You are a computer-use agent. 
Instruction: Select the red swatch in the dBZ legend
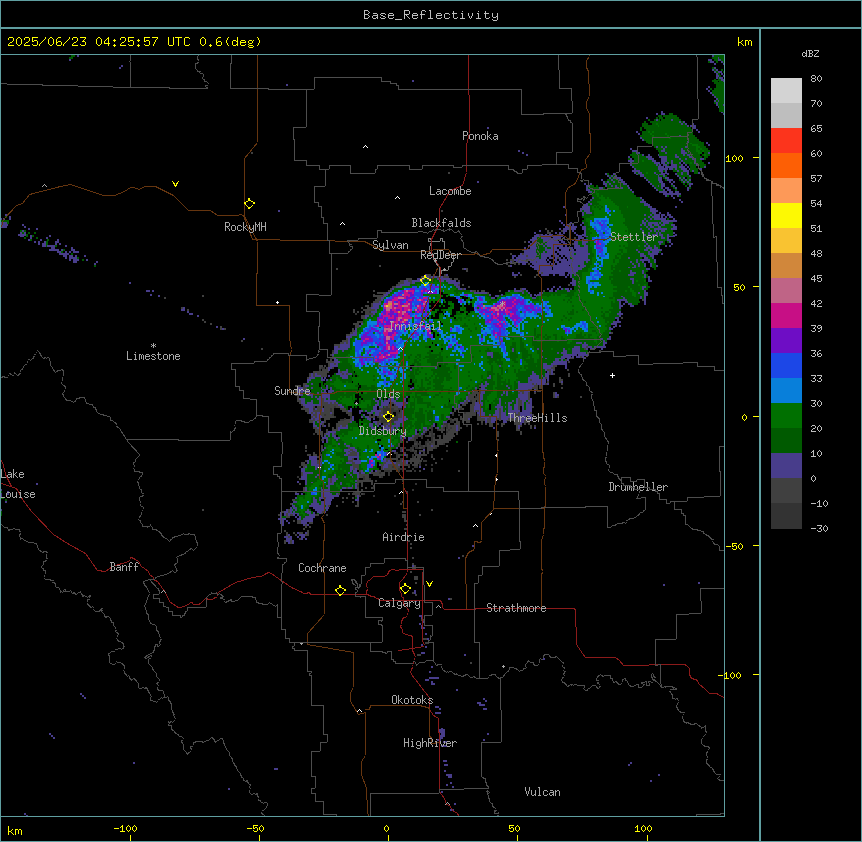[786, 141]
